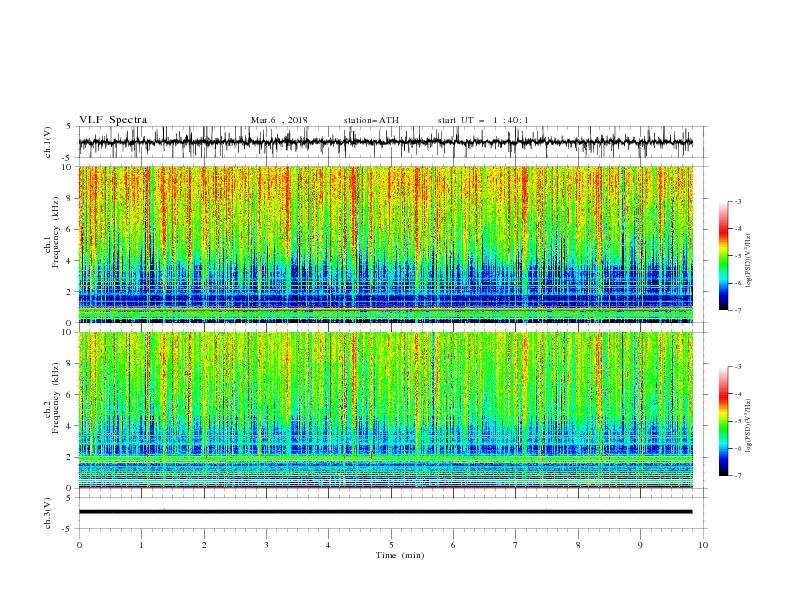Screen dimensions: 792x612
Task: Click the ch.1(V) axis "-5" tick label
Action: [x=68, y=157]
